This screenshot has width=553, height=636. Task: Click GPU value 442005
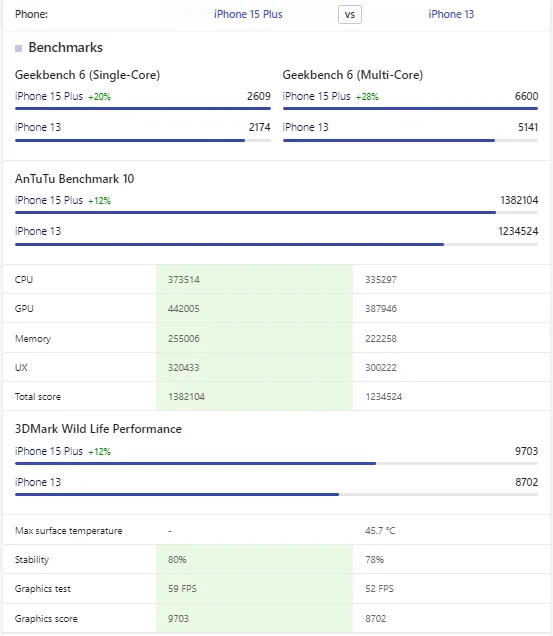(x=184, y=309)
